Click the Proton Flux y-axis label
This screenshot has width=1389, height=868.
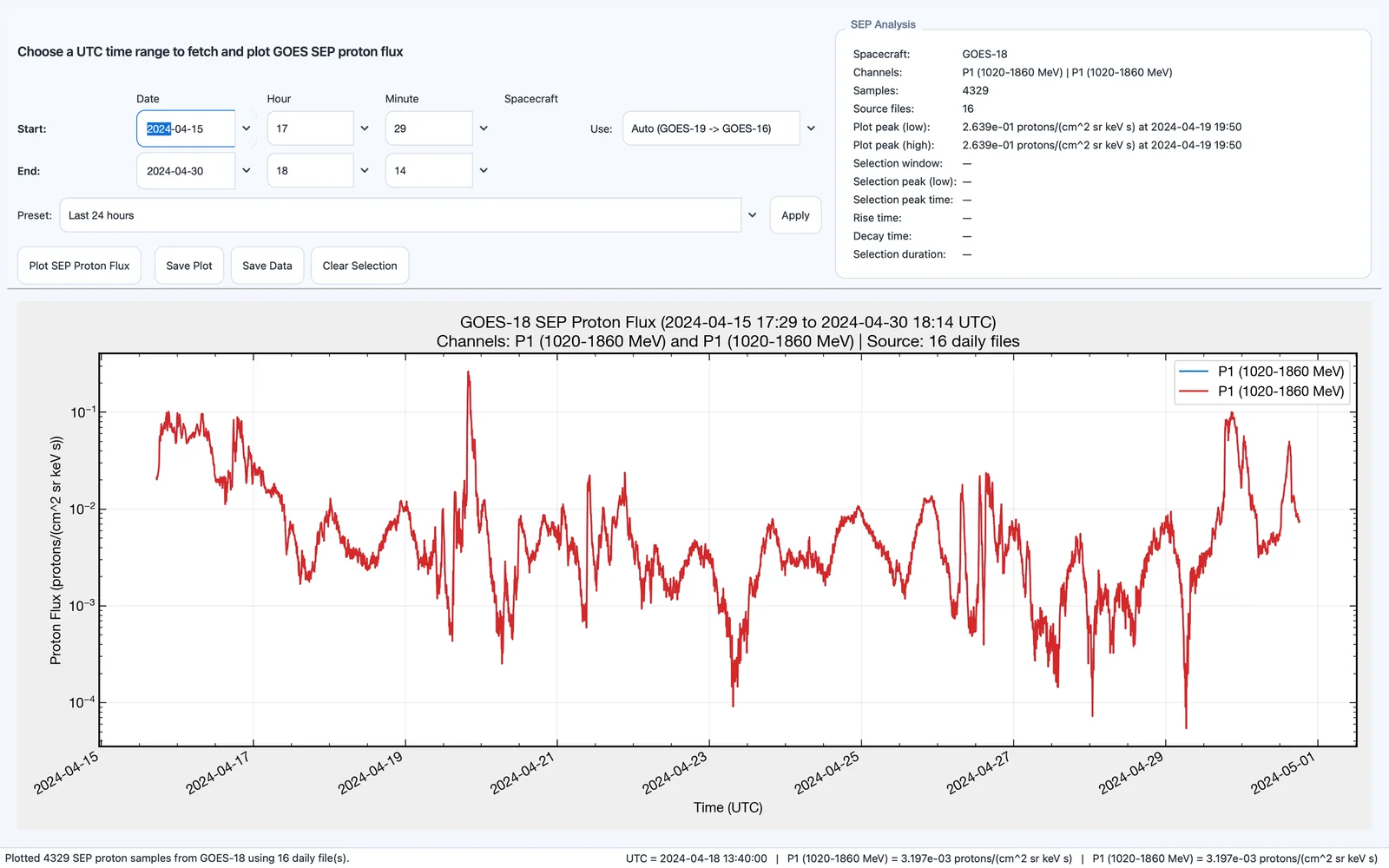[x=56, y=550]
